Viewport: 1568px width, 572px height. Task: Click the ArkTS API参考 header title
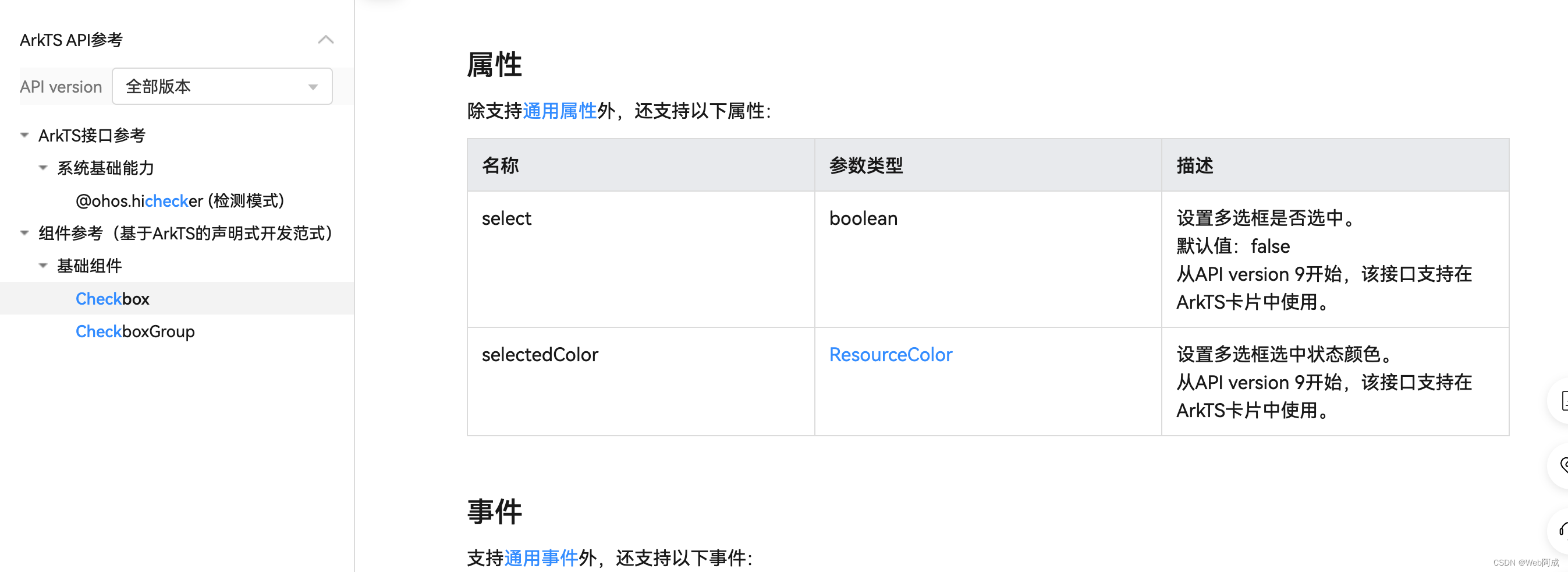71,40
